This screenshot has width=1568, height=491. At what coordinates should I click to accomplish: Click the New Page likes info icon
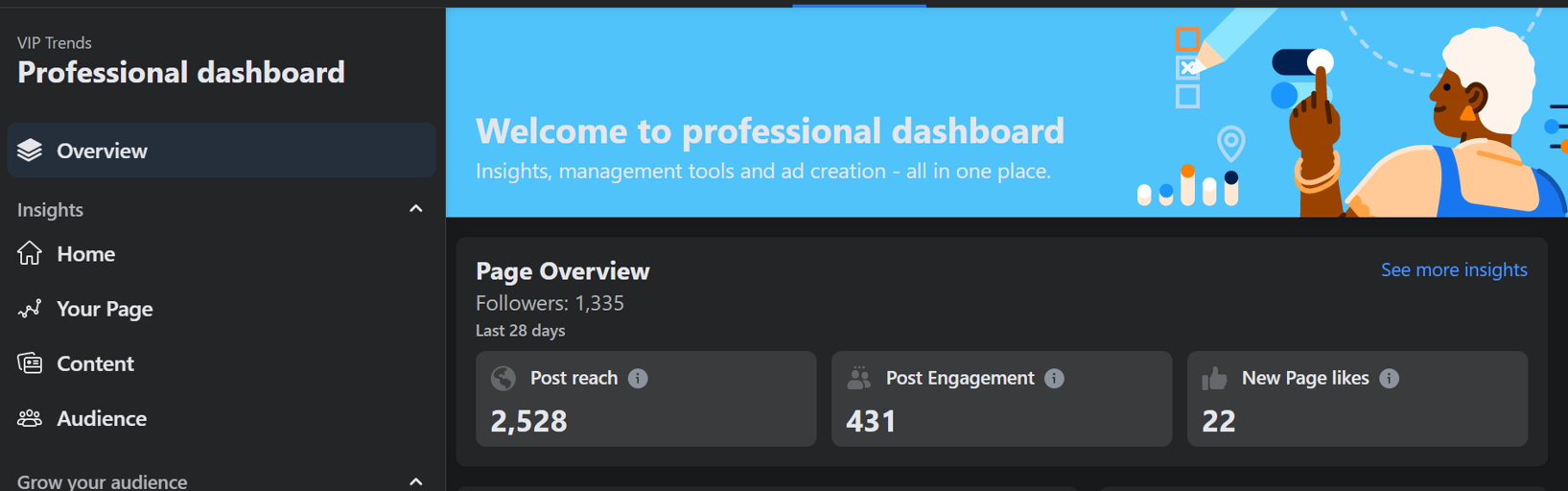click(x=1389, y=379)
